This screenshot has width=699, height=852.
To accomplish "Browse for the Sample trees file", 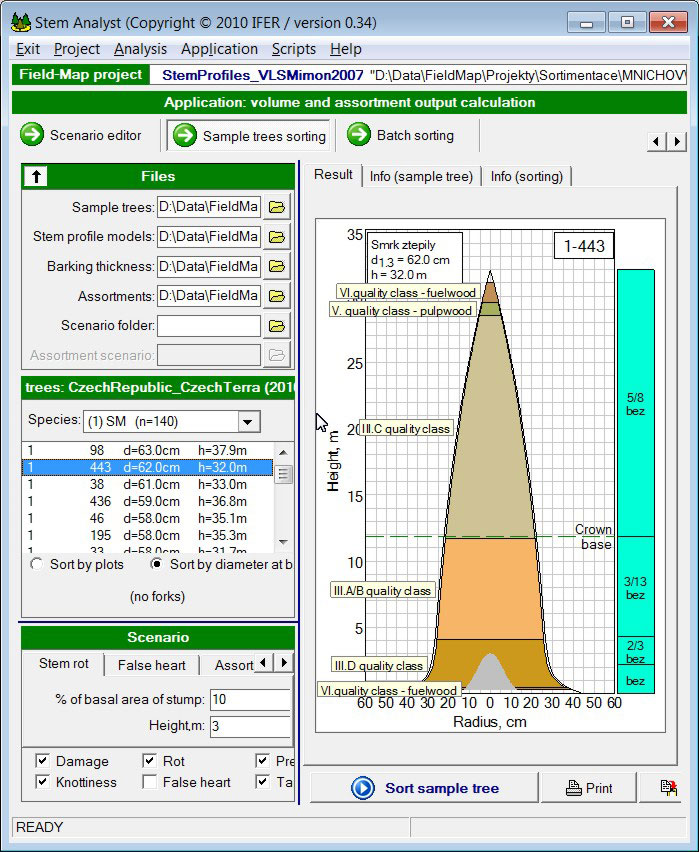I will click(276, 208).
